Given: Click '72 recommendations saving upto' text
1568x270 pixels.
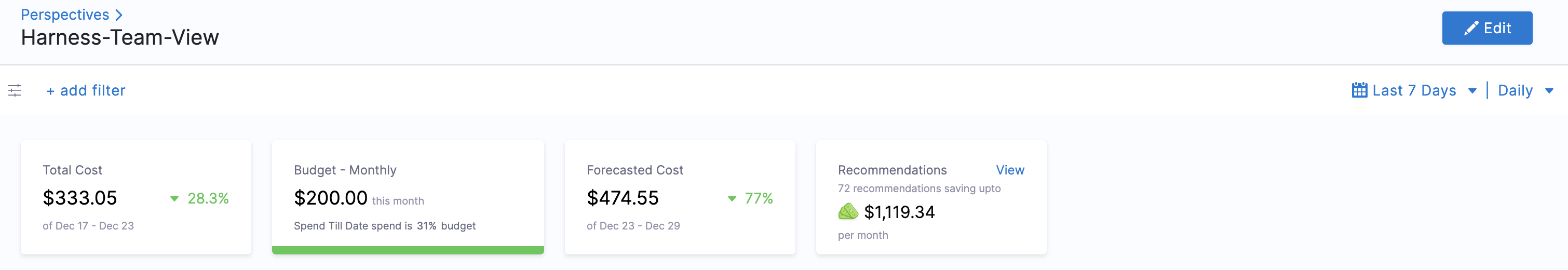Looking at the screenshot, I should pos(919,188).
